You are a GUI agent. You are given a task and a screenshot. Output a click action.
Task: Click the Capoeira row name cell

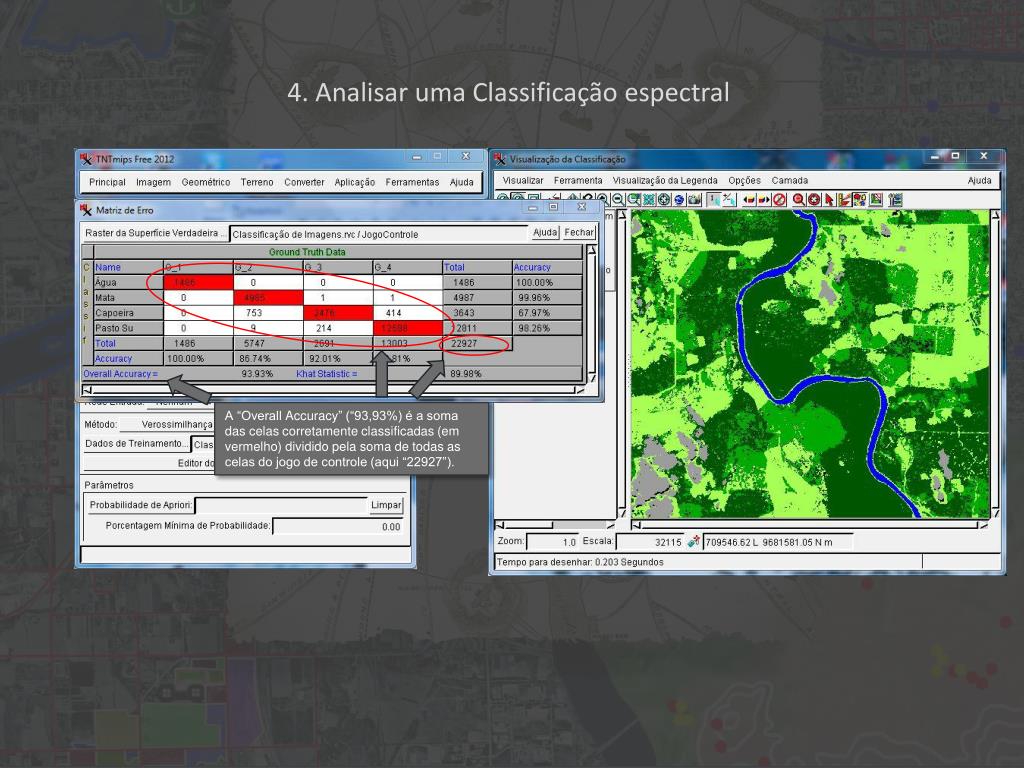[128, 313]
